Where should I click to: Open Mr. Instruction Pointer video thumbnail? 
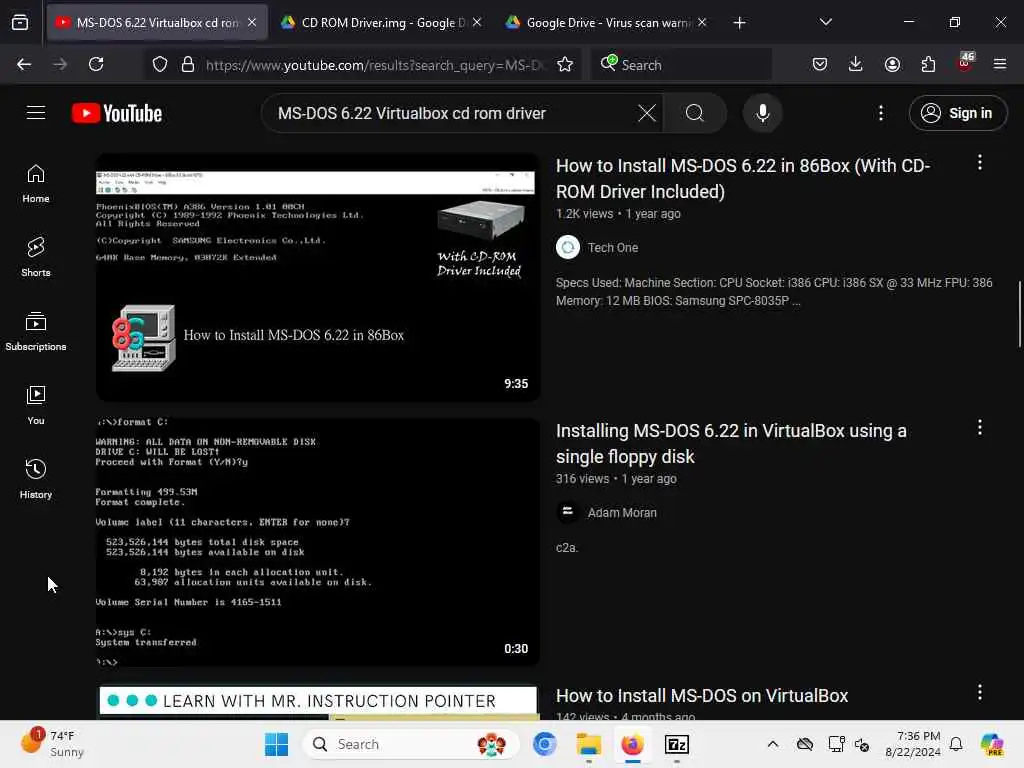pyautogui.click(x=317, y=702)
